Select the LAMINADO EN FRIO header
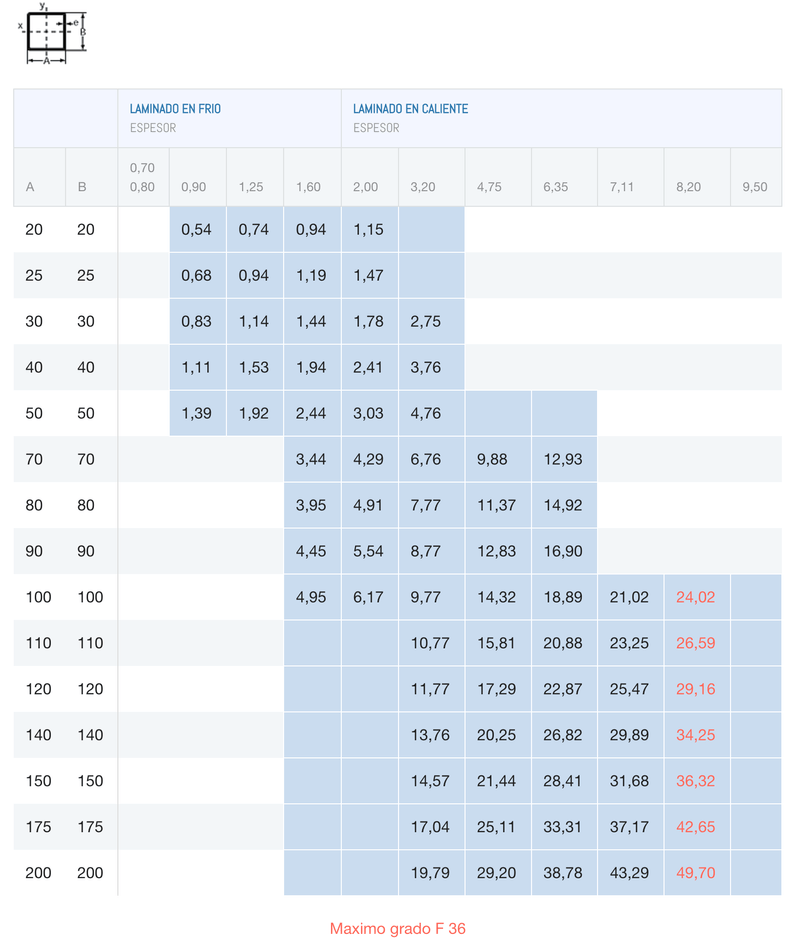This screenshot has height=951, width=800. [175, 108]
